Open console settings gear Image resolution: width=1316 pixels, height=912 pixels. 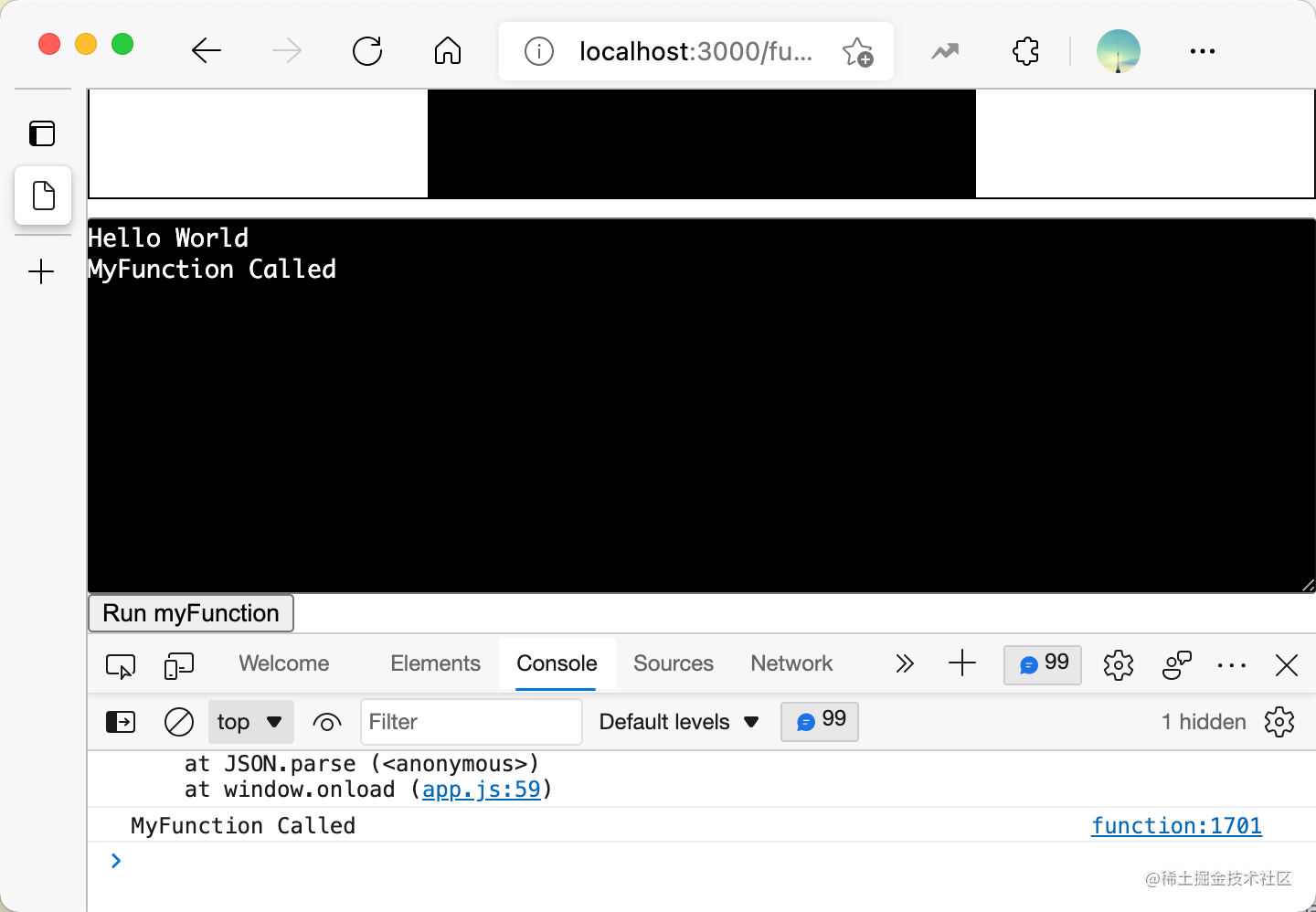(1279, 722)
